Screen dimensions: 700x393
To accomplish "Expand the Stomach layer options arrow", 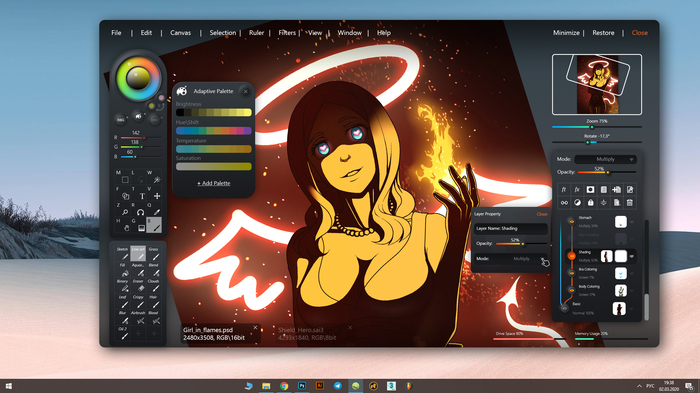I will [x=632, y=222].
